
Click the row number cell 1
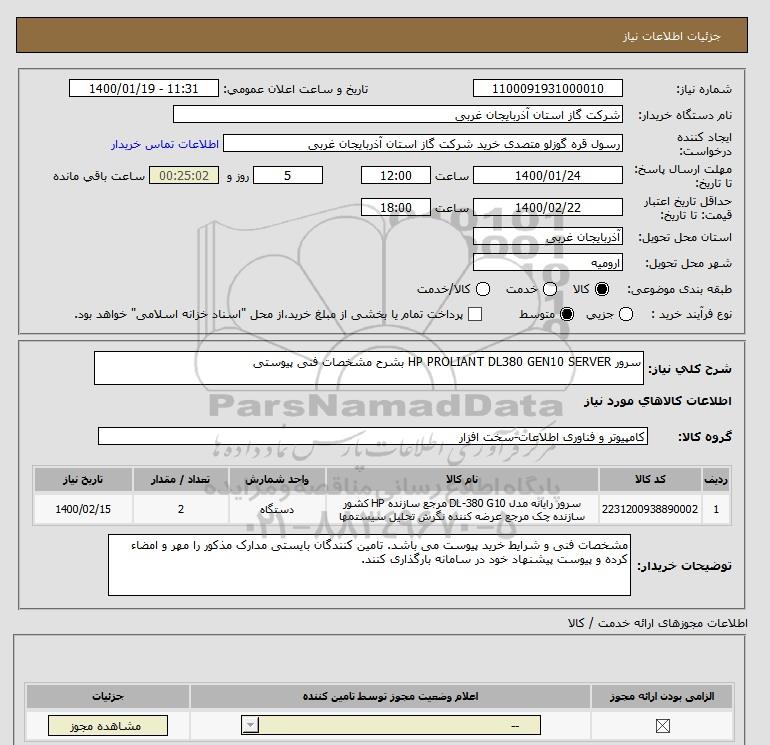716,509
